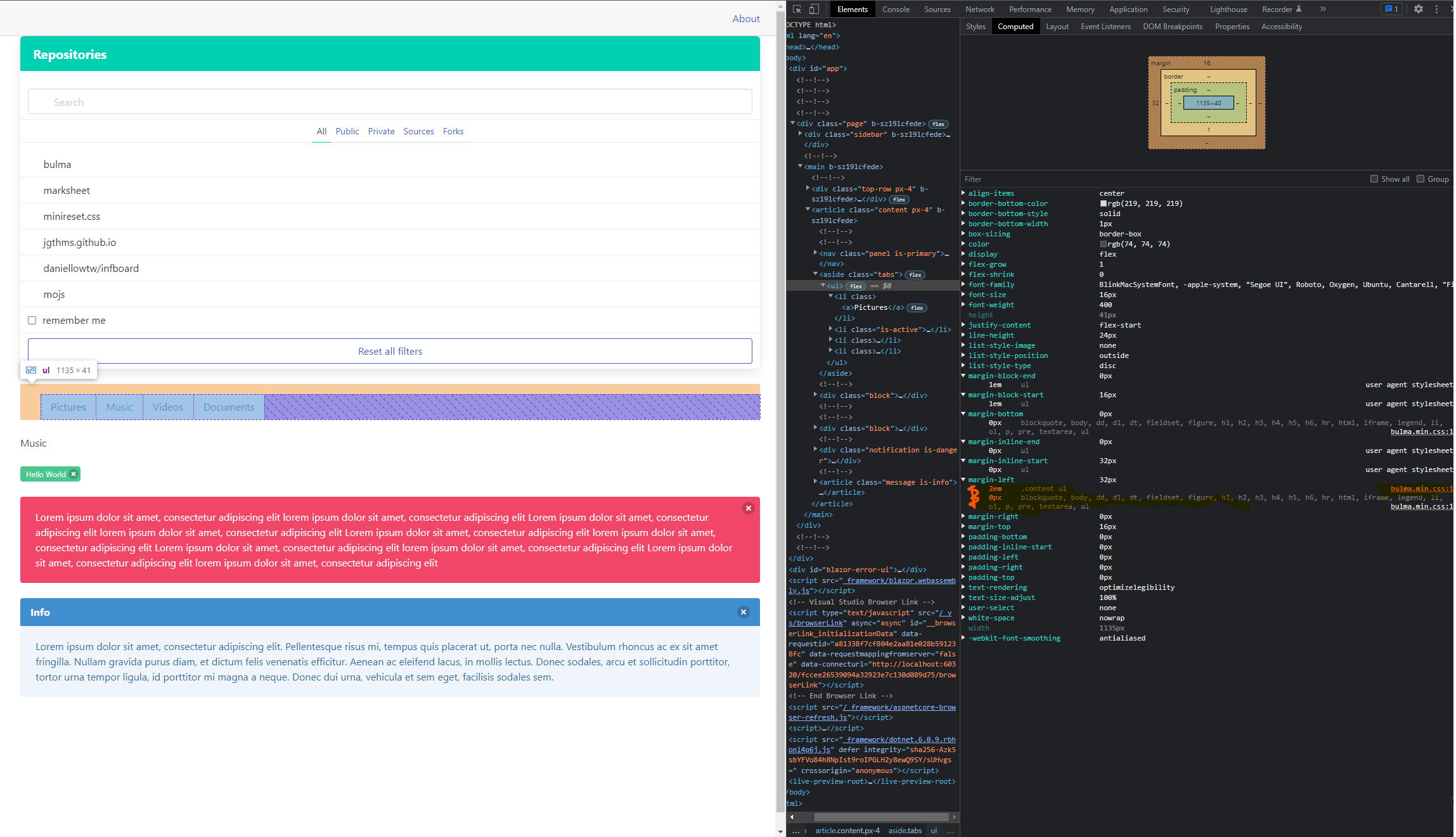1456x837 pixels.
Task: Expand the margin-bottom computed property
Action: [964, 413]
